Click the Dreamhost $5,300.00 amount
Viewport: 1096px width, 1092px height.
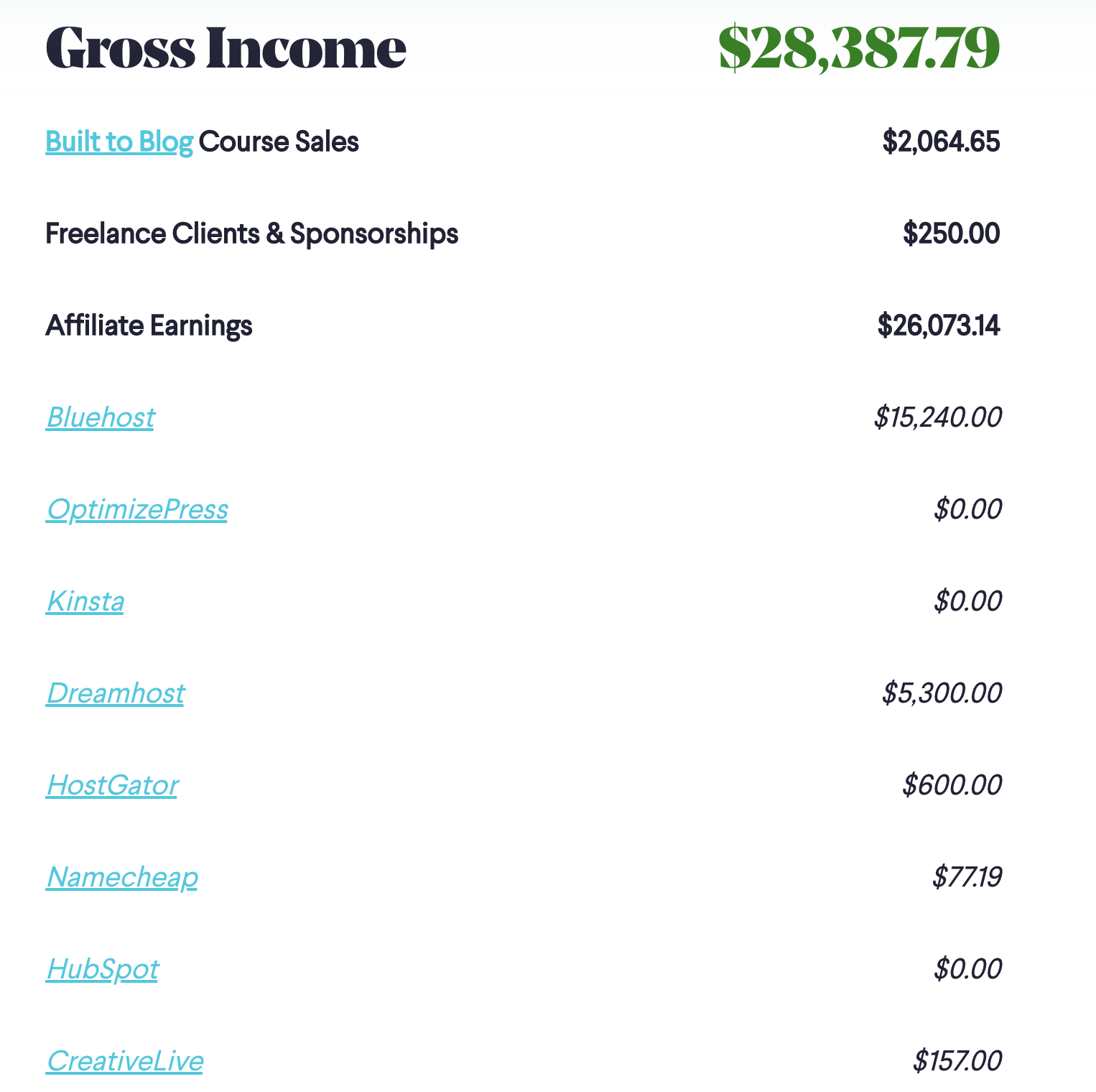942,693
